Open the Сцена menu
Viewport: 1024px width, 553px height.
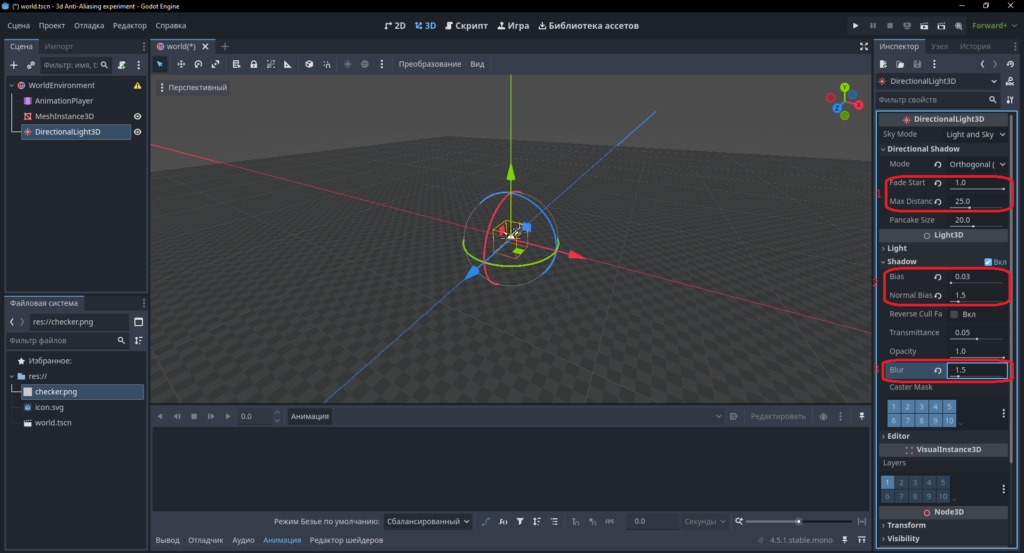pos(18,25)
